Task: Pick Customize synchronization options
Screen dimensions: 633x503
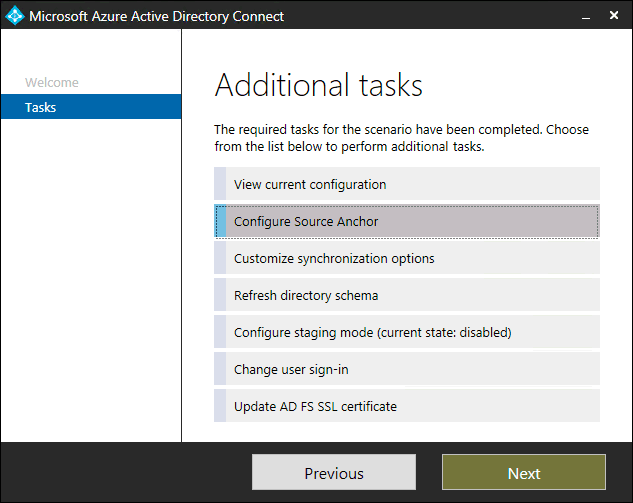Action: coord(407,258)
